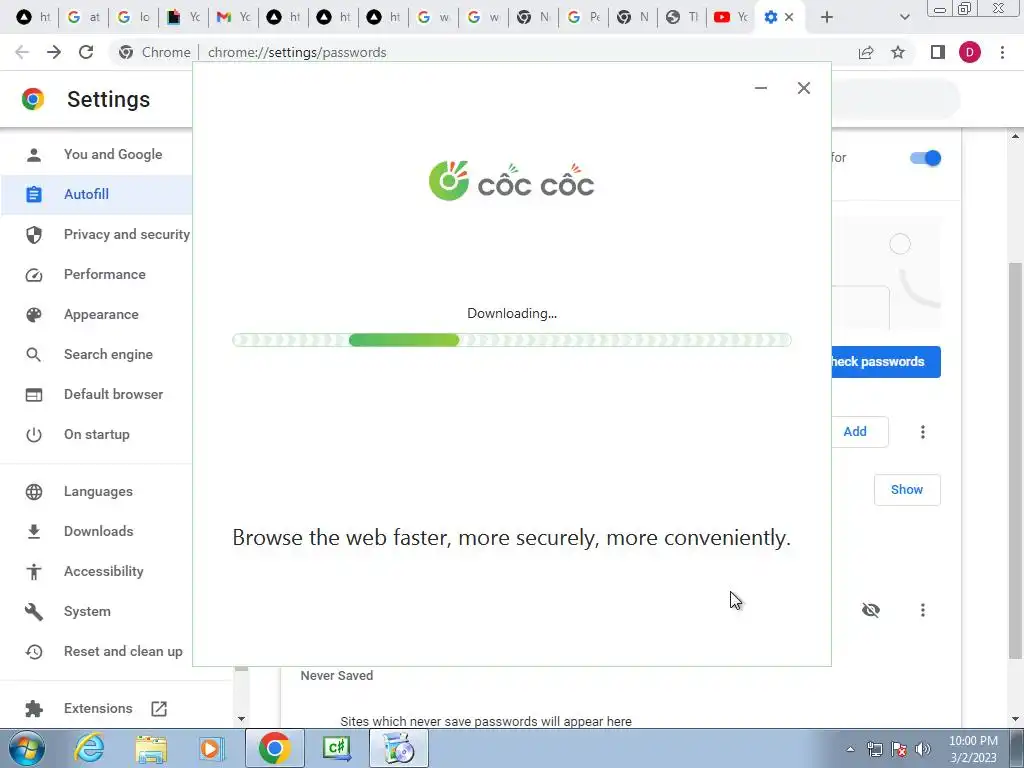Click the address bar URL
The width and height of the screenshot is (1024, 768).
297,52
